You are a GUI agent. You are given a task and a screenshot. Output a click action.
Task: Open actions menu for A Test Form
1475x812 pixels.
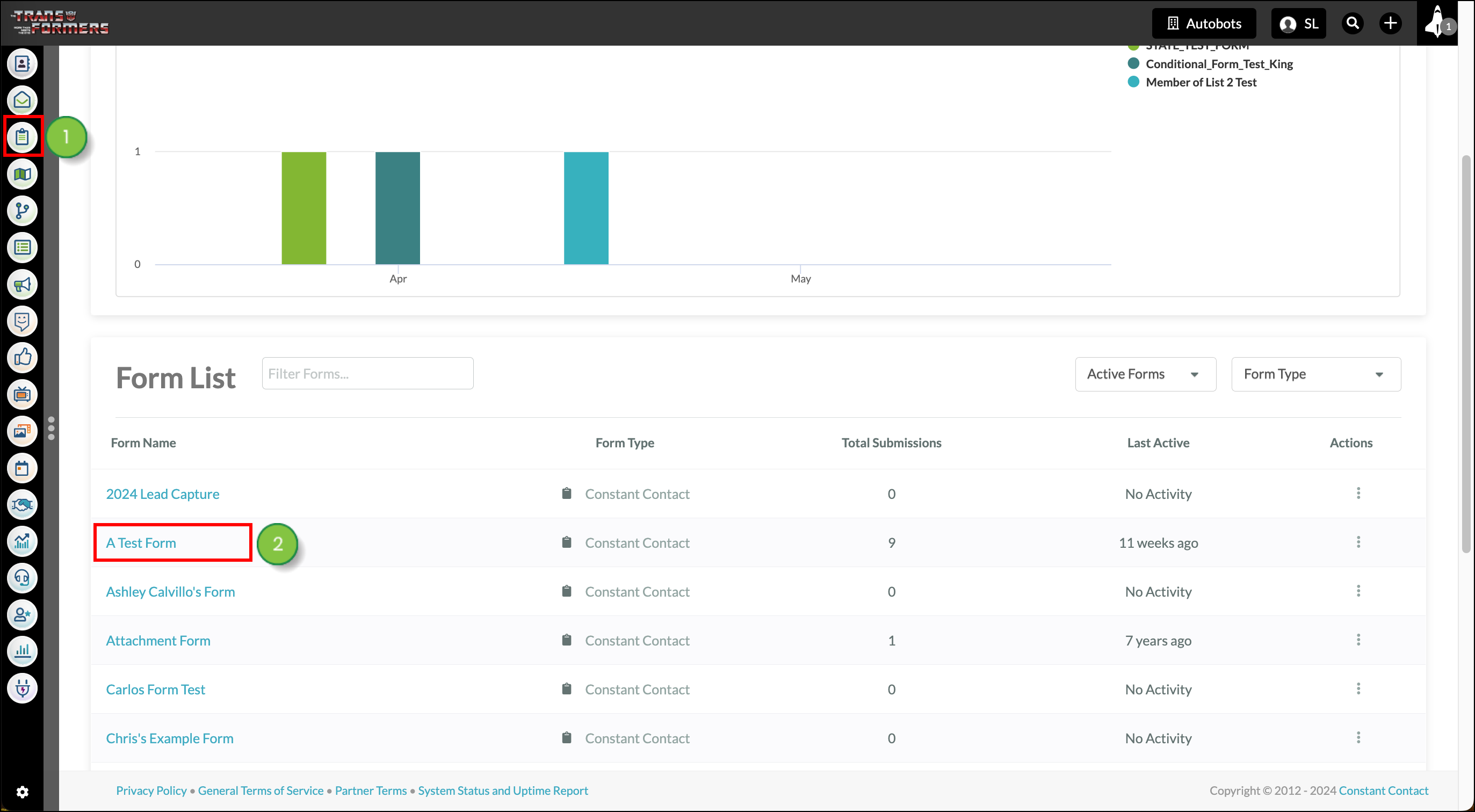tap(1358, 542)
